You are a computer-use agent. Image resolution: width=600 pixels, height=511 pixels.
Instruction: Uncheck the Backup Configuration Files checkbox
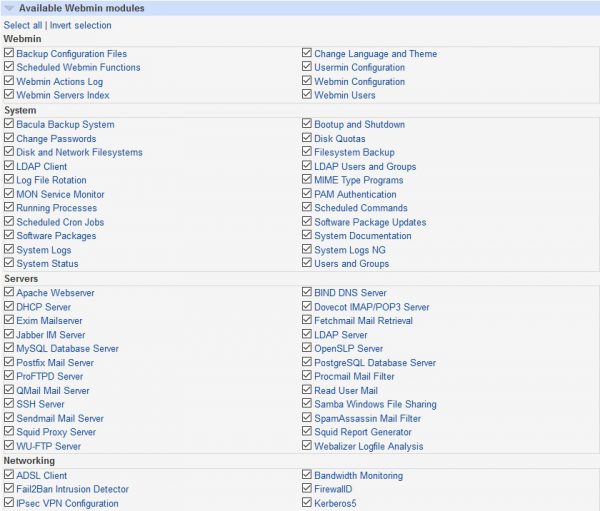click(x=9, y=54)
